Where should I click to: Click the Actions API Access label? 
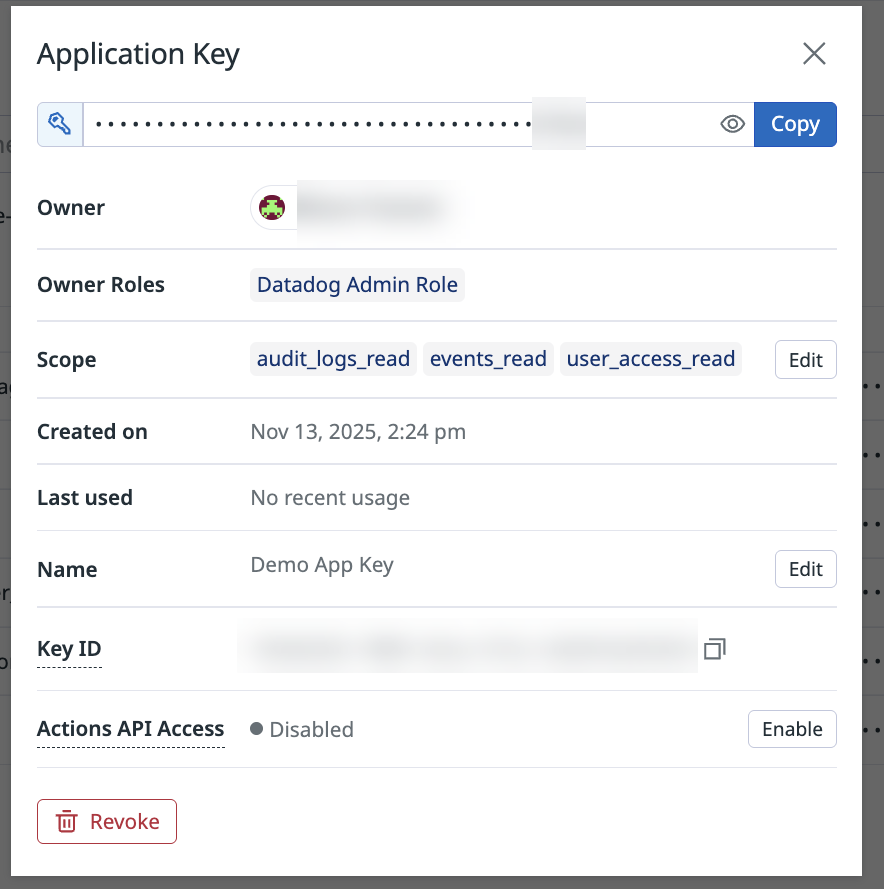coord(130,729)
